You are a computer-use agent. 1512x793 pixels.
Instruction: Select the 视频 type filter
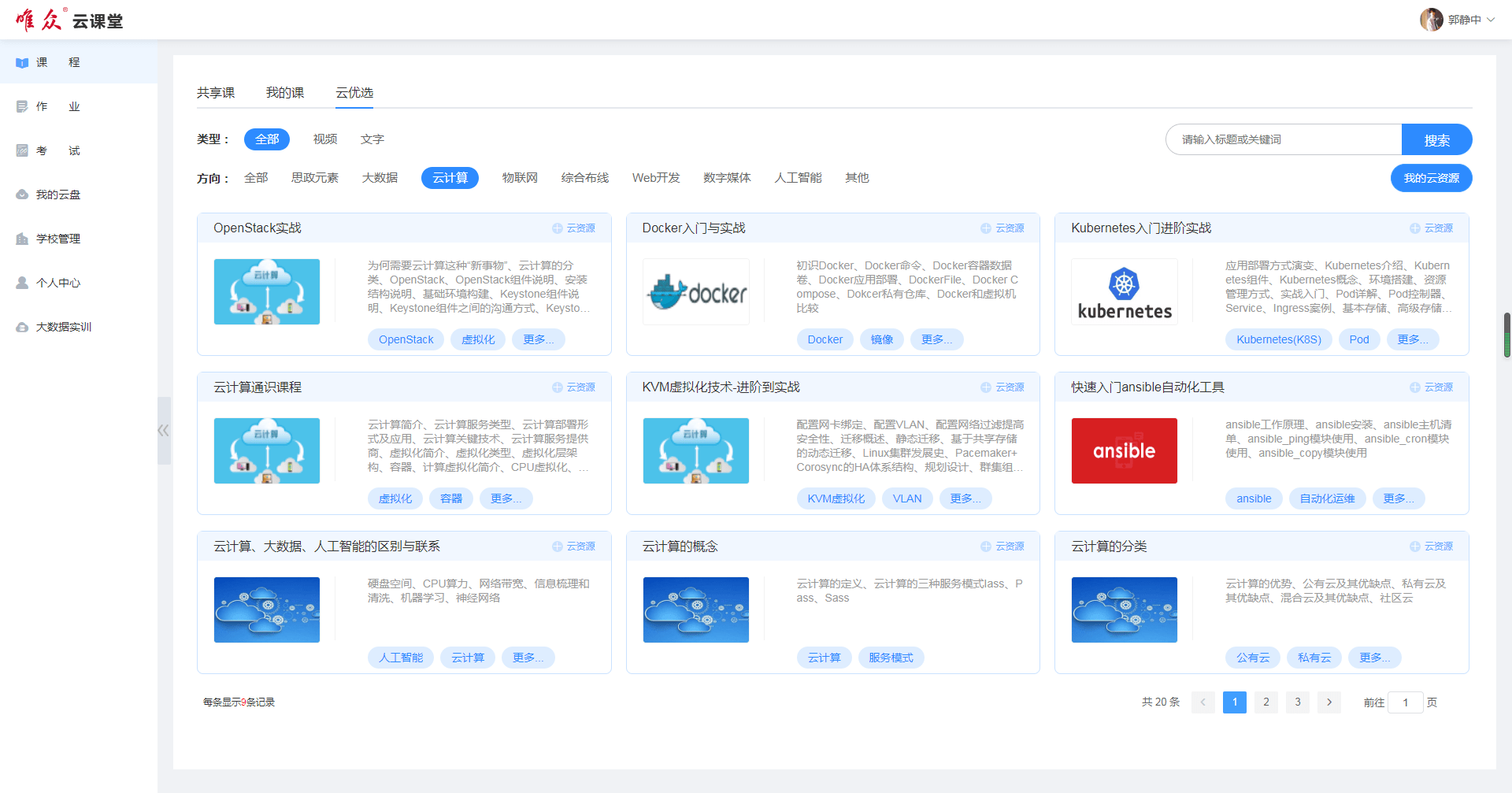pyautogui.click(x=324, y=139)
